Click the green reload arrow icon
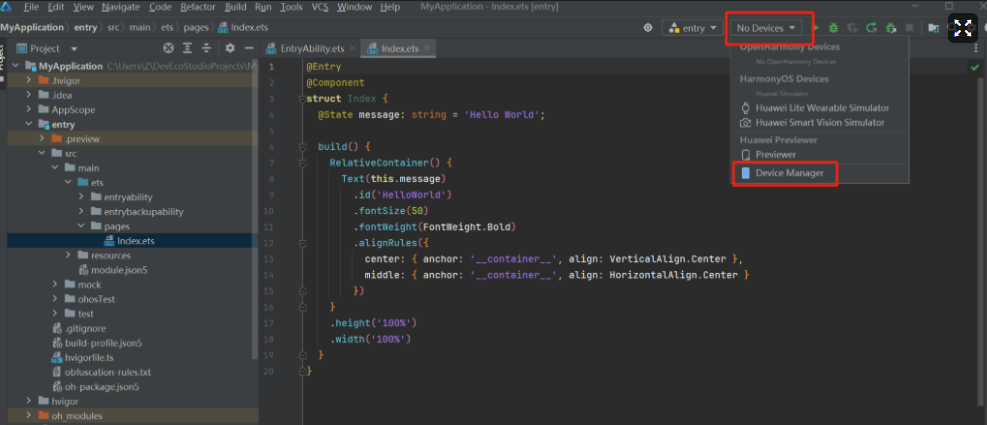This screenshot has height=425, width=987. tap(872, 28)
